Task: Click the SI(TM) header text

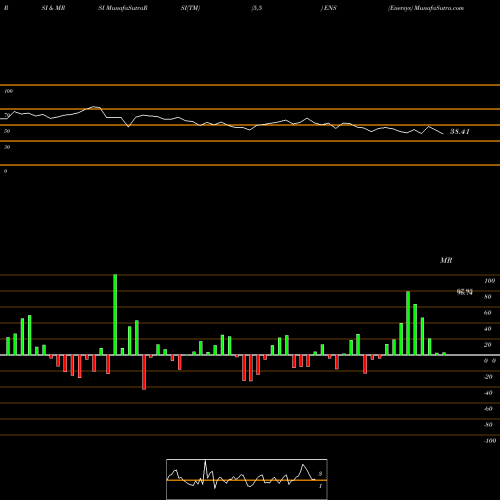Action: (x=190, y=8)
